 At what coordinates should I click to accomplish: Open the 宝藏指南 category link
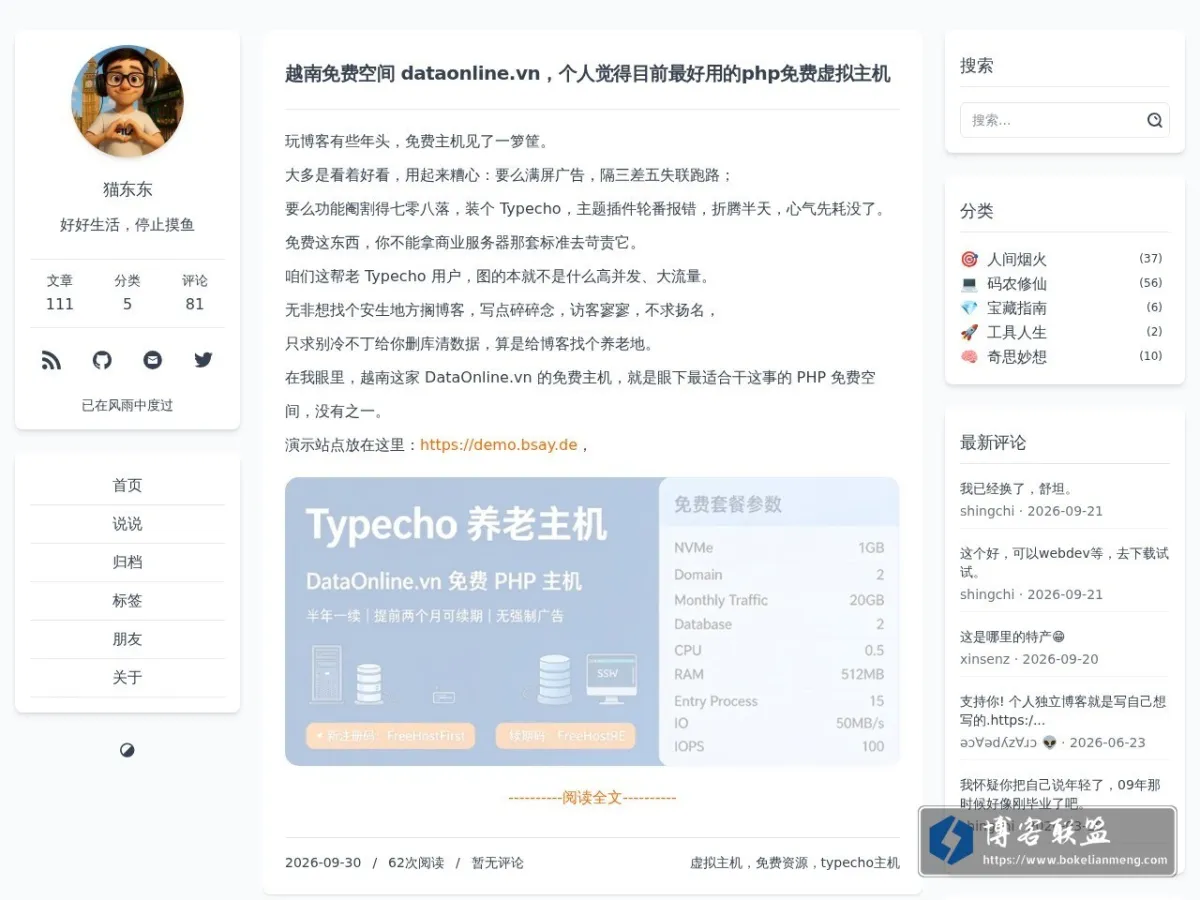tap(1016, 308)
